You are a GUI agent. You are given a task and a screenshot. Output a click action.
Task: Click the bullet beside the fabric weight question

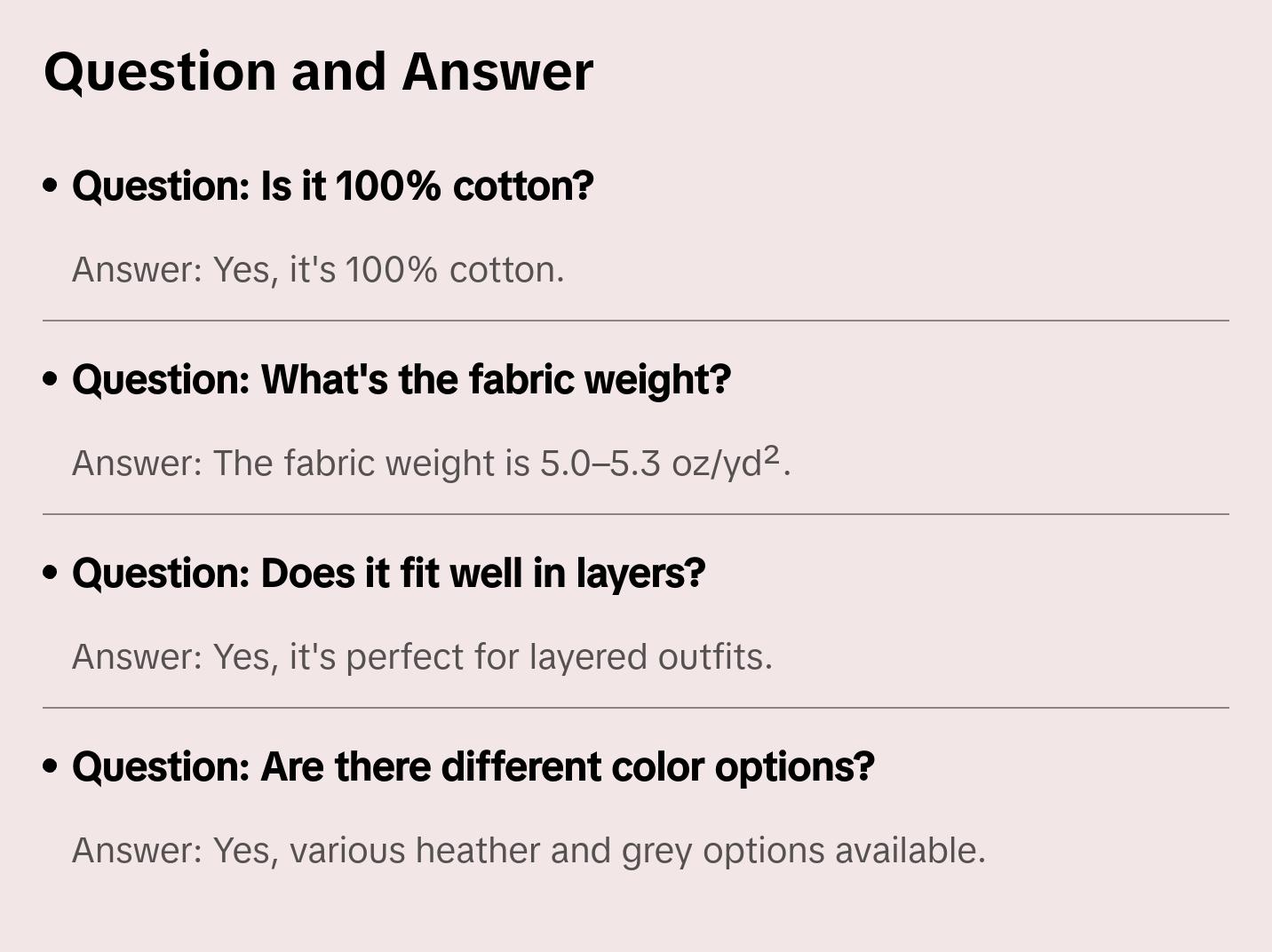coord(51,379)
